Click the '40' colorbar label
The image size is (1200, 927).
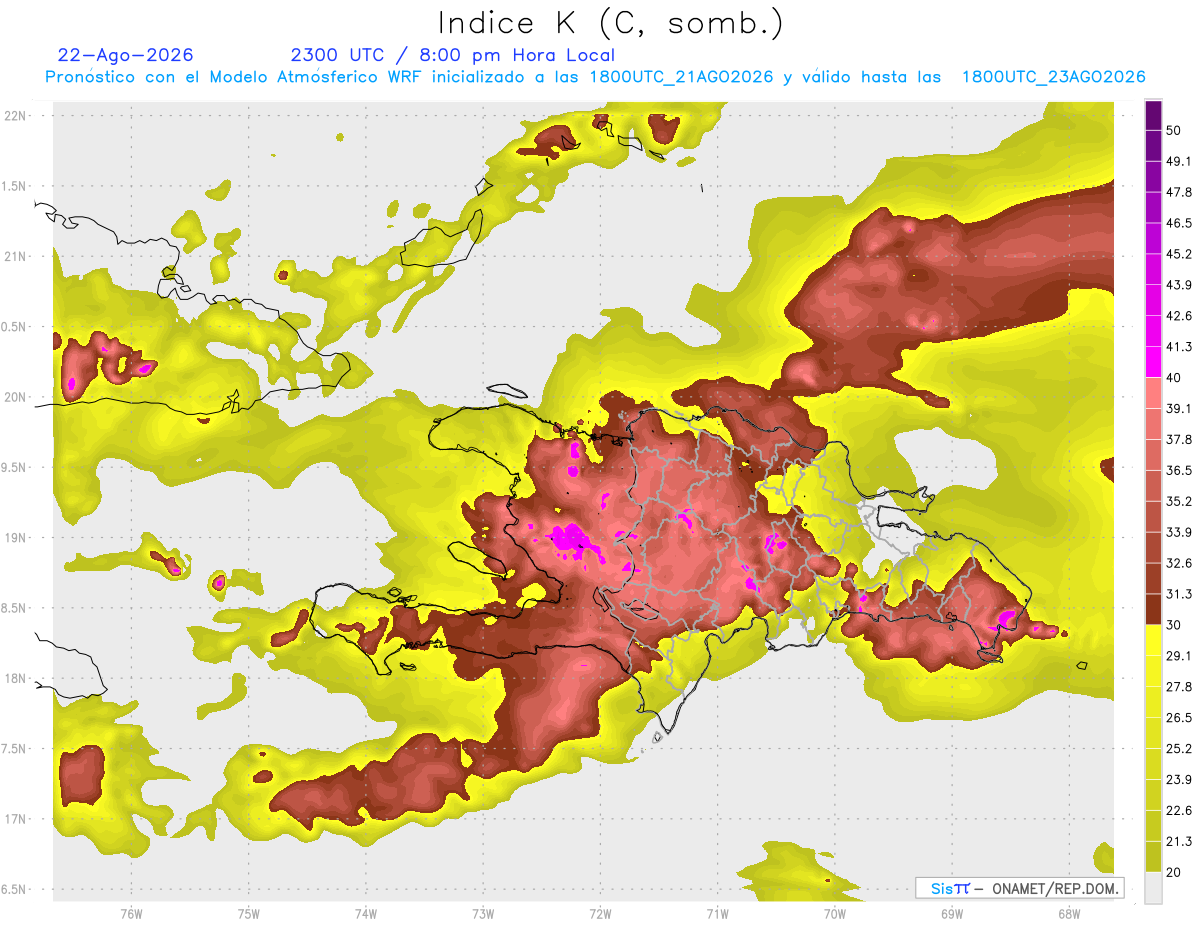point(1175,377)
